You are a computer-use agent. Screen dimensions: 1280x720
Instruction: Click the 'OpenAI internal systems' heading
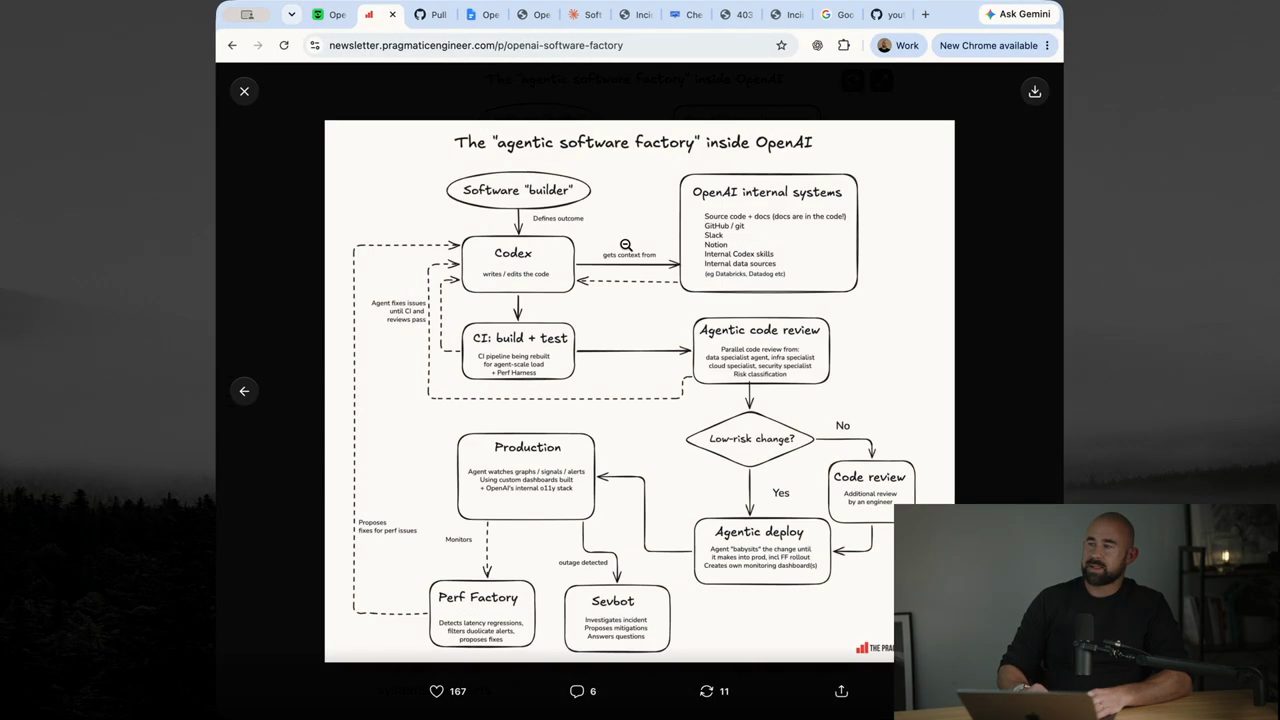(767, 192)
